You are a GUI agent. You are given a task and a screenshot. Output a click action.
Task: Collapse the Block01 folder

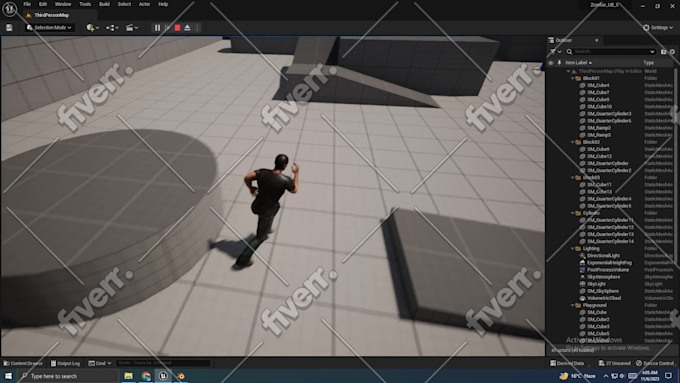tap(572, 79)
